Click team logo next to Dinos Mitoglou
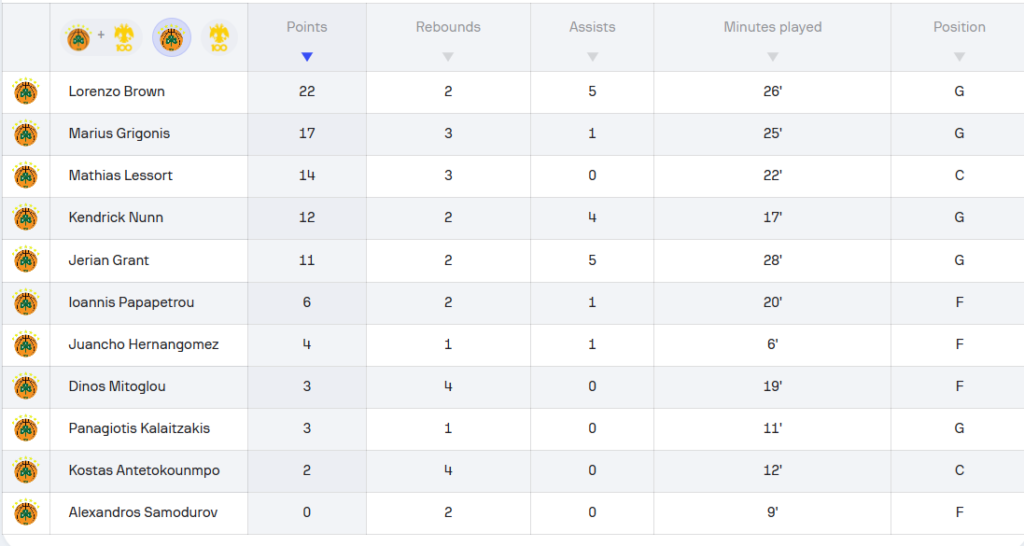 [25, 387]
